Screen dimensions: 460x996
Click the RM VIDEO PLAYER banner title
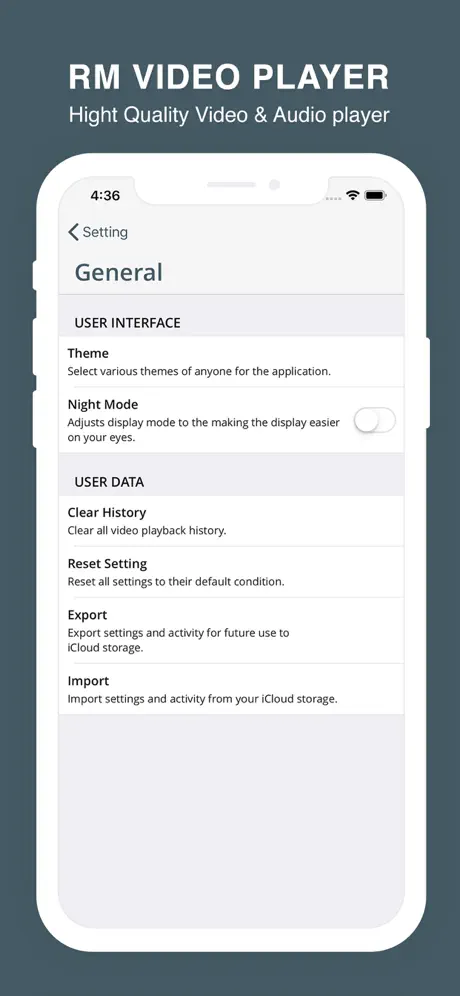pos(229,77)
